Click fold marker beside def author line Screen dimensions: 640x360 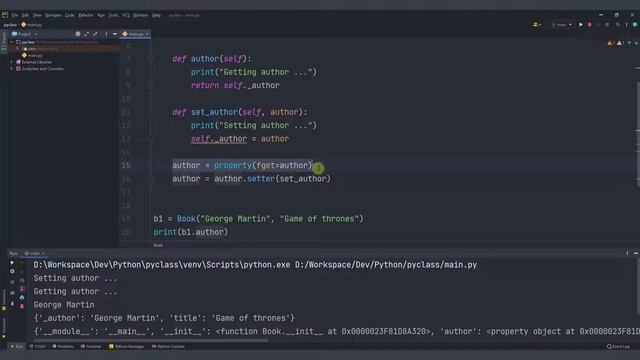pos(150,59)
